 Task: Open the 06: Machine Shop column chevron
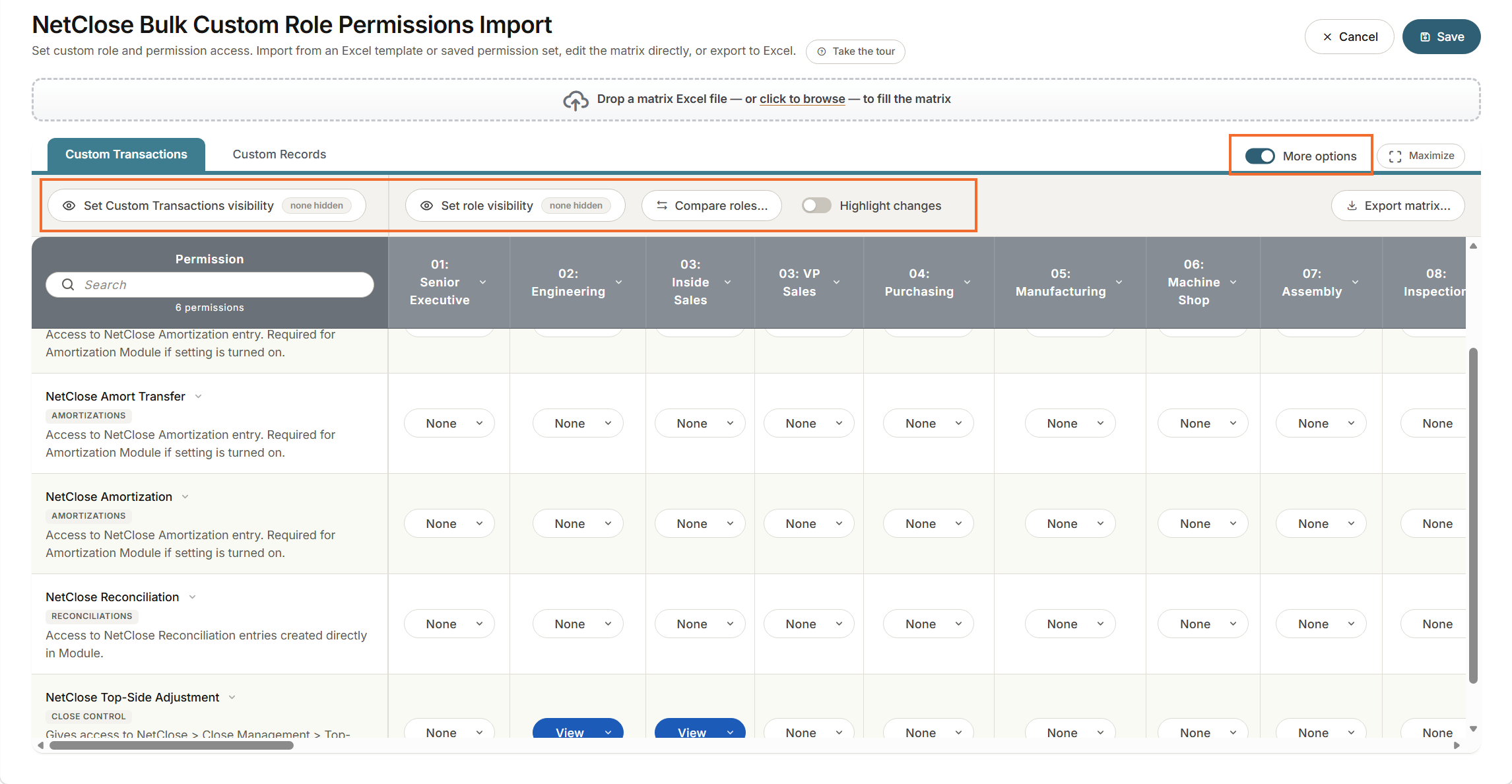(1233, 282)
